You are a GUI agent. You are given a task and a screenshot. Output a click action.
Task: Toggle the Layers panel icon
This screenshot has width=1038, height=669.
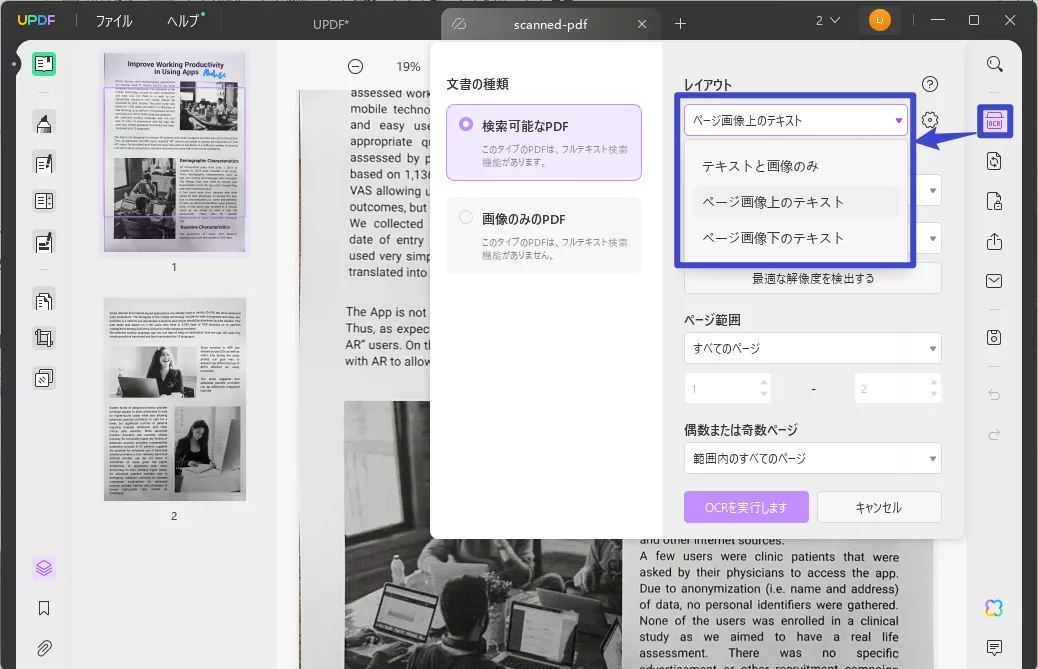(44, 568)
